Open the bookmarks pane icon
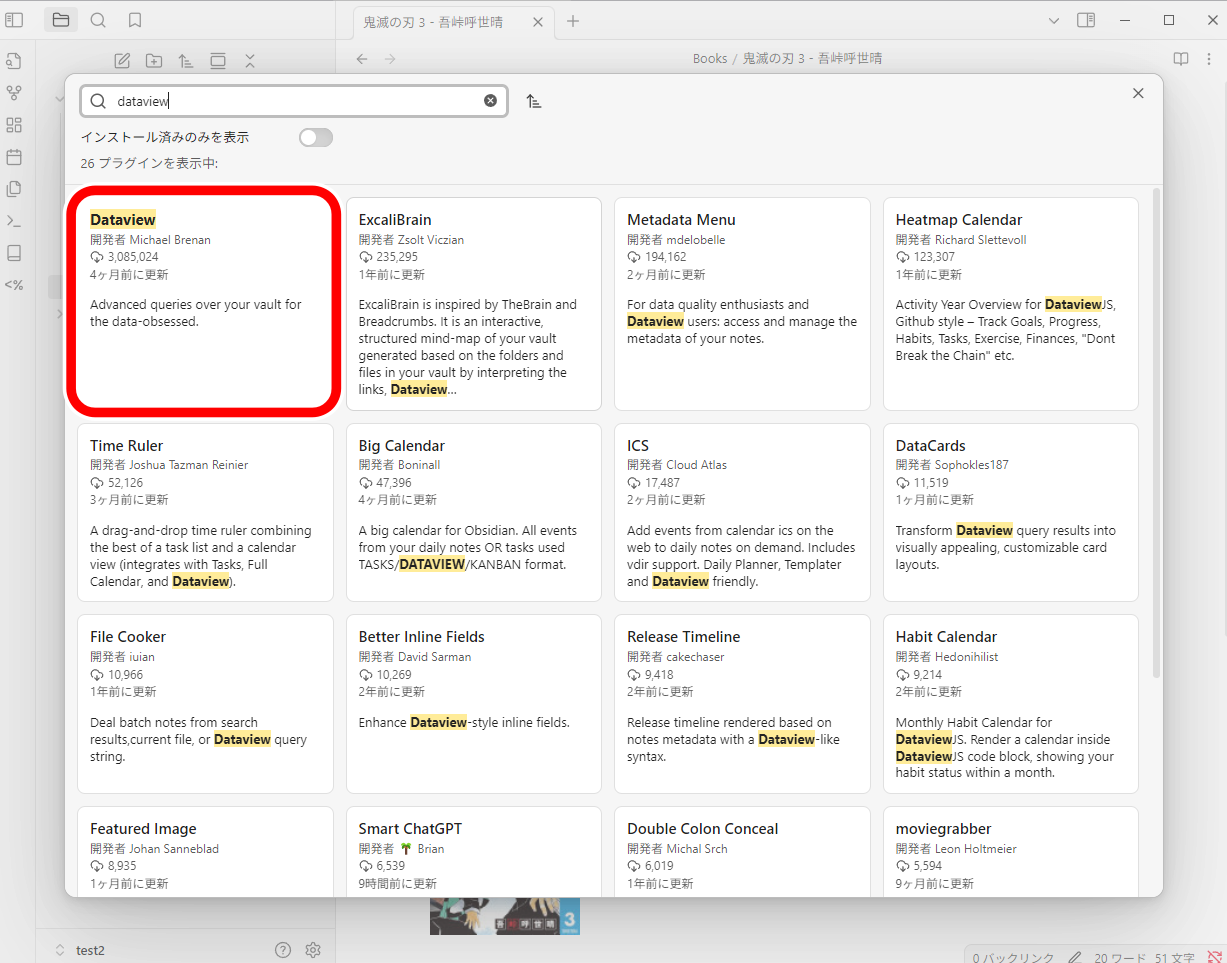This screenshot has height=963, width=1227. point(135,20)
